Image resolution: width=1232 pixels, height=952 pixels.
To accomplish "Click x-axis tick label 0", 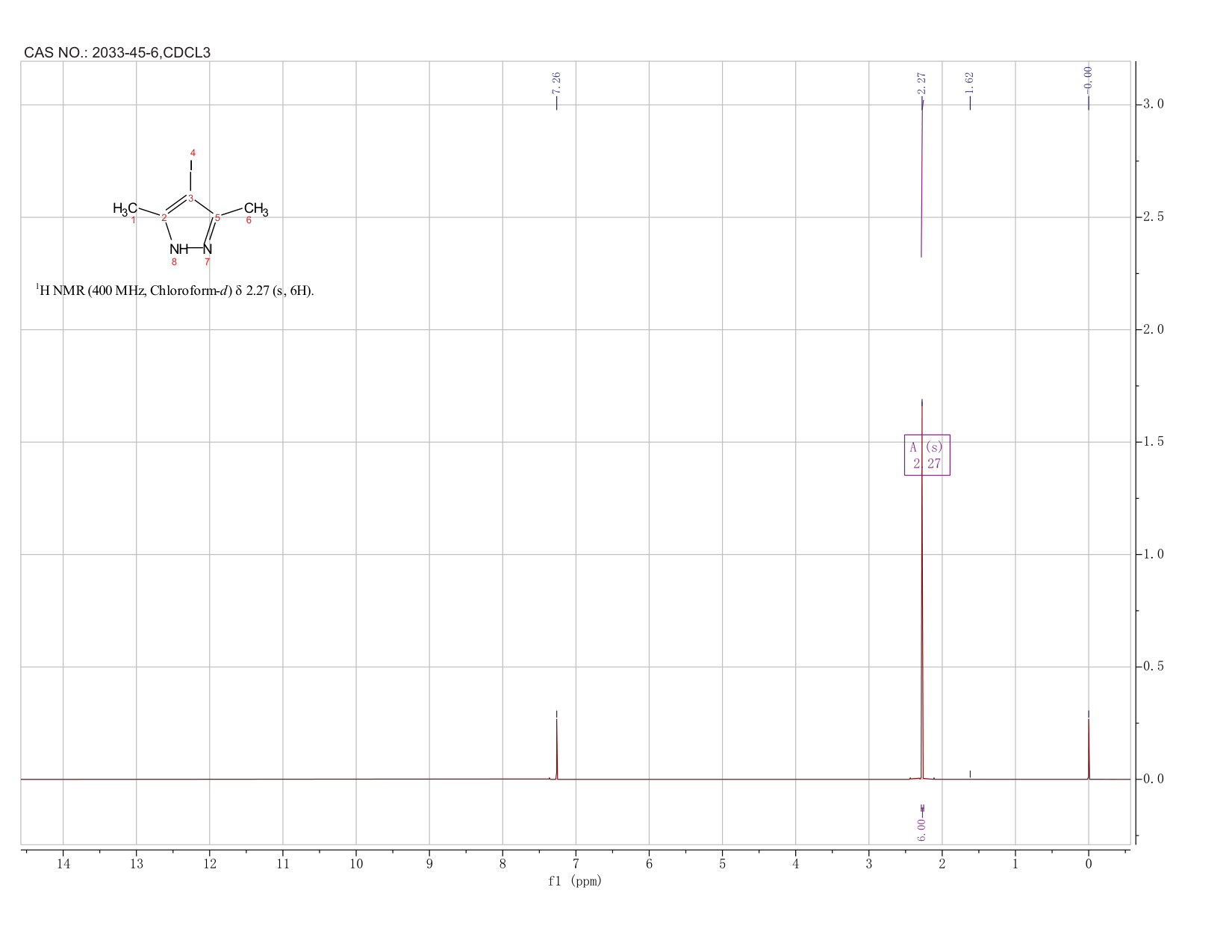I will coord(1088,864).
